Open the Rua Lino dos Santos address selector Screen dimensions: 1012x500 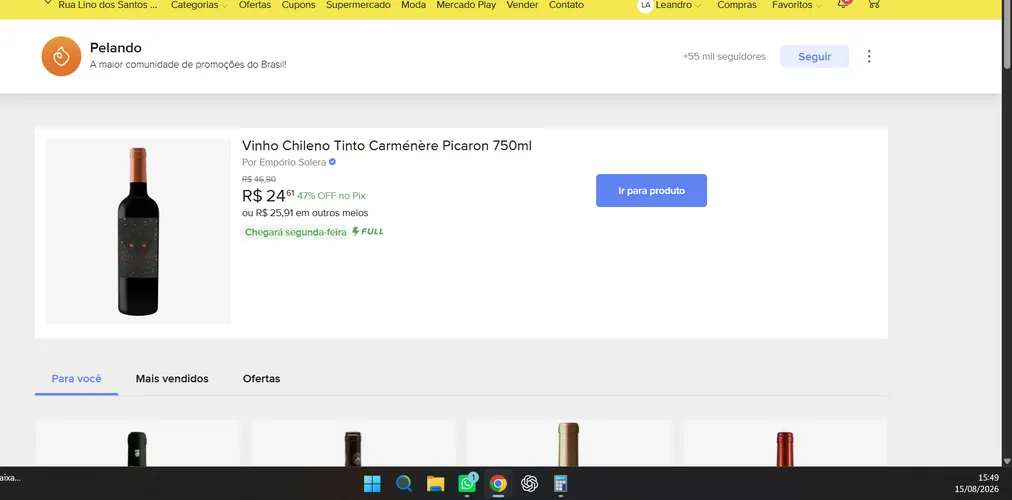point(102,5)
